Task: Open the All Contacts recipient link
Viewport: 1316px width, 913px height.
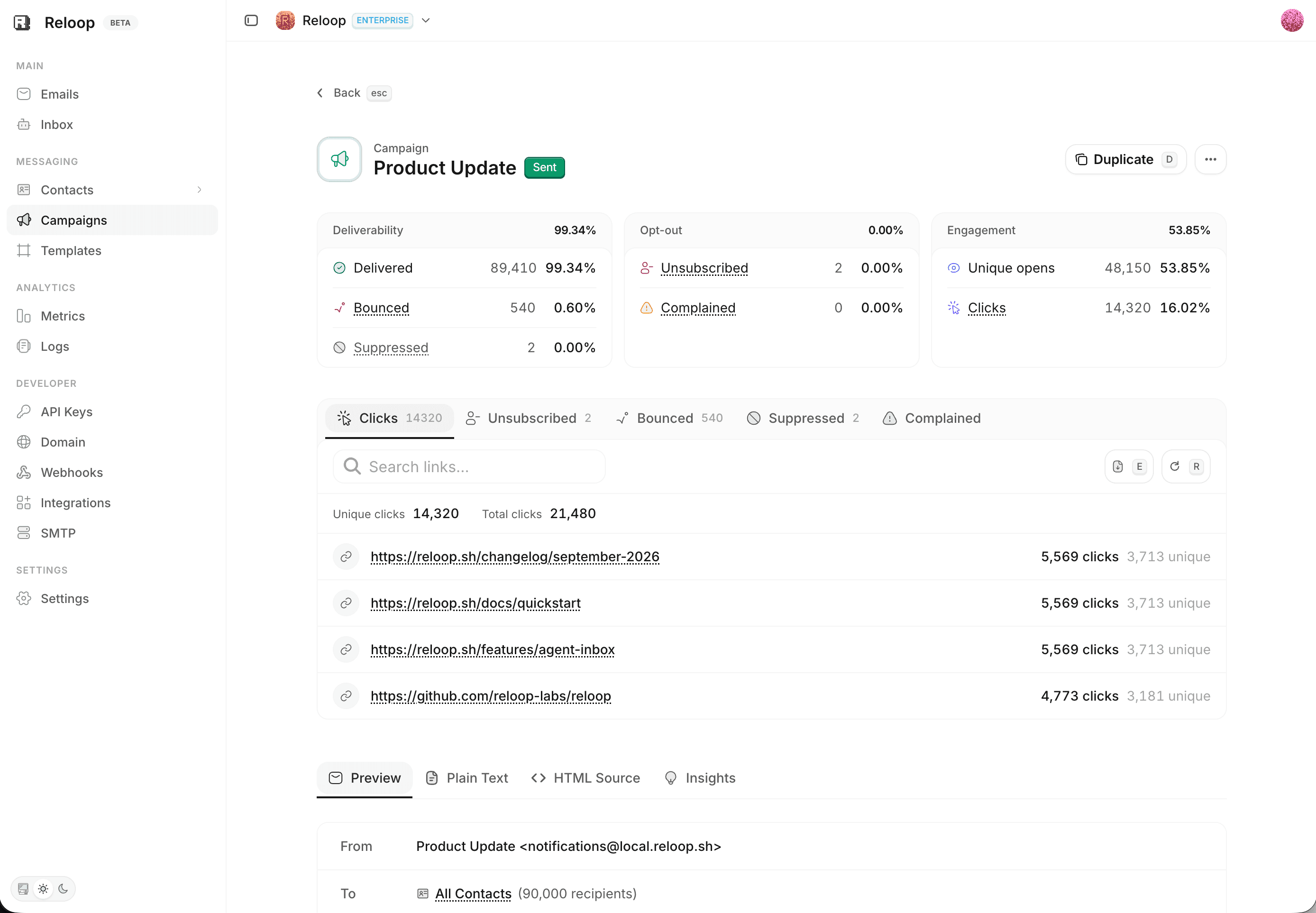Action: pyautogui.click(x=473, y=894)
